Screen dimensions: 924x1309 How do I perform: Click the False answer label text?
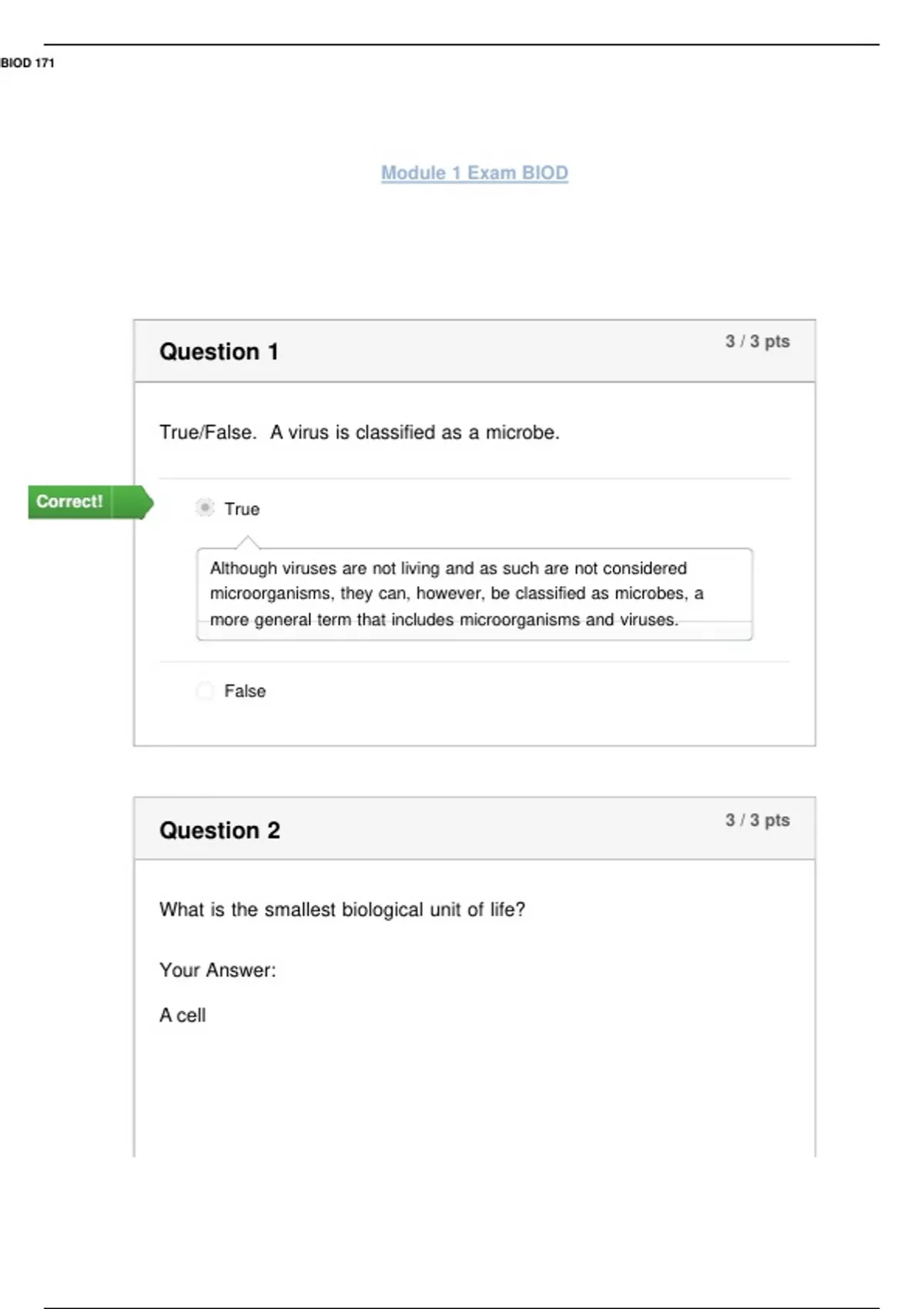click(245, 691)
